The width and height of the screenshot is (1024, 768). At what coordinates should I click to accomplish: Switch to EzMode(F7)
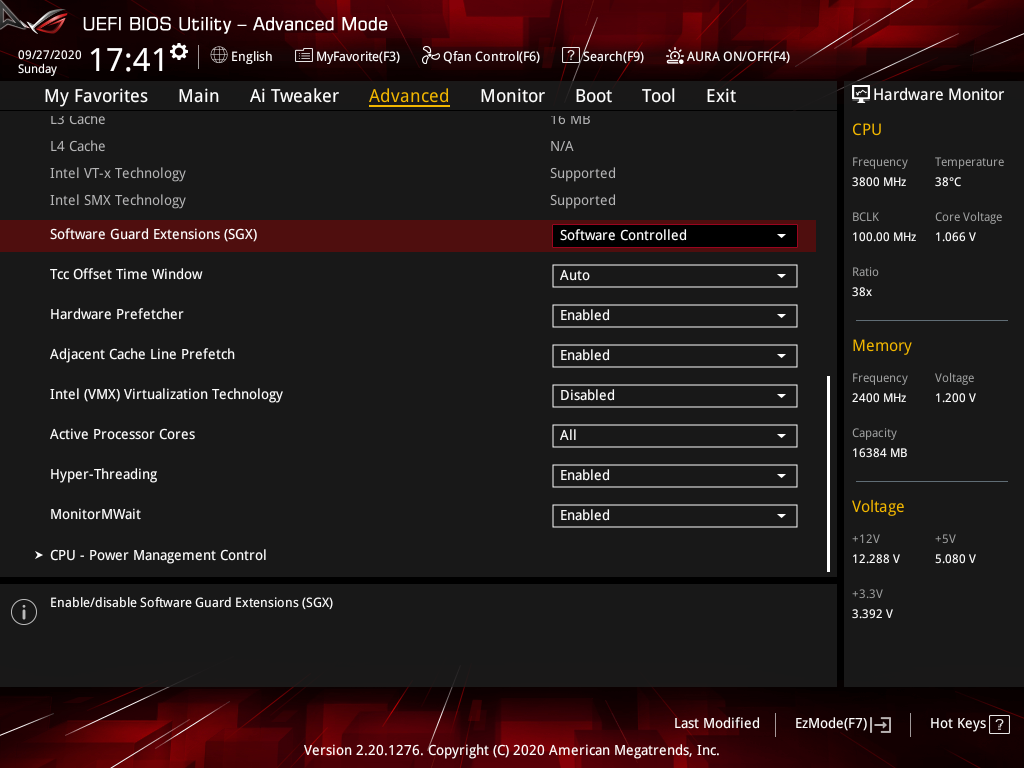coord(842,724)
